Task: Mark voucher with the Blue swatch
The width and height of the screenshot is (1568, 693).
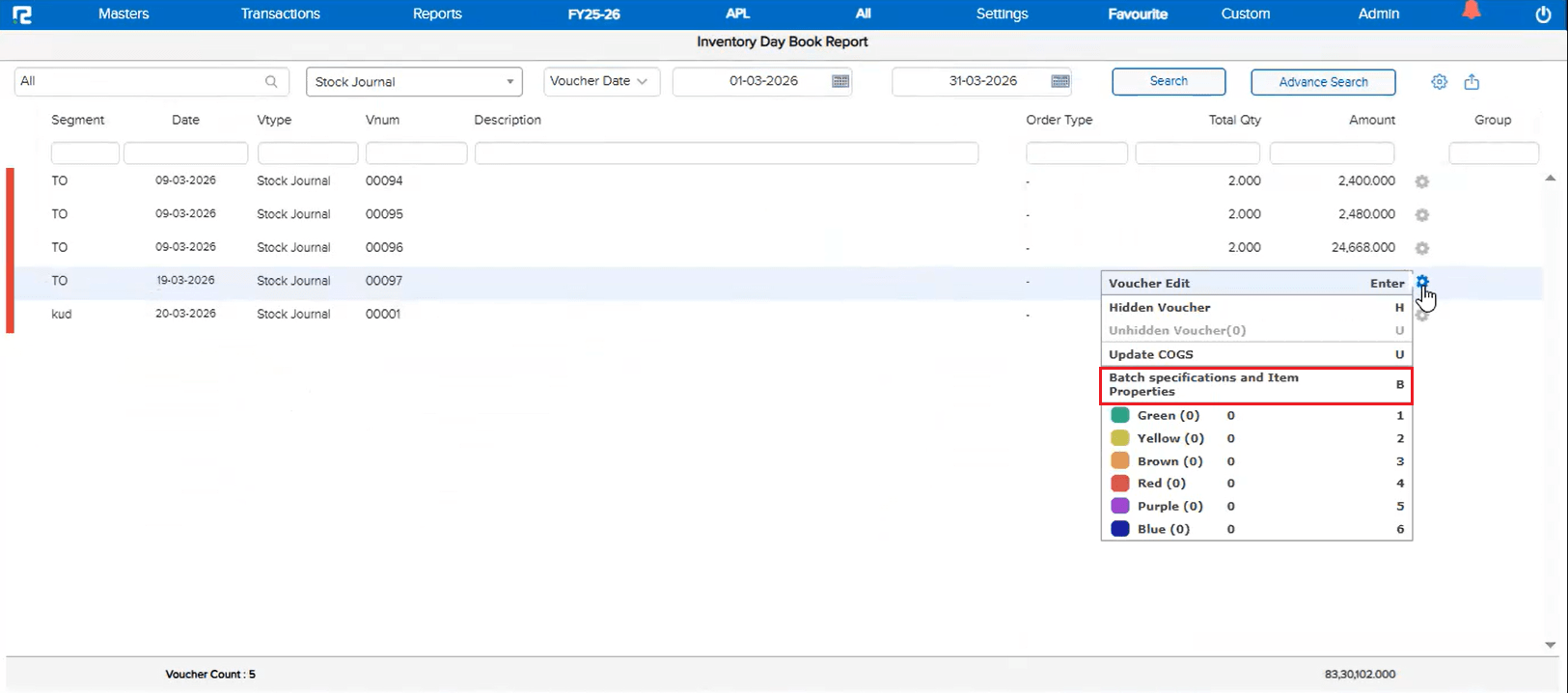Action: (1119, 529)
